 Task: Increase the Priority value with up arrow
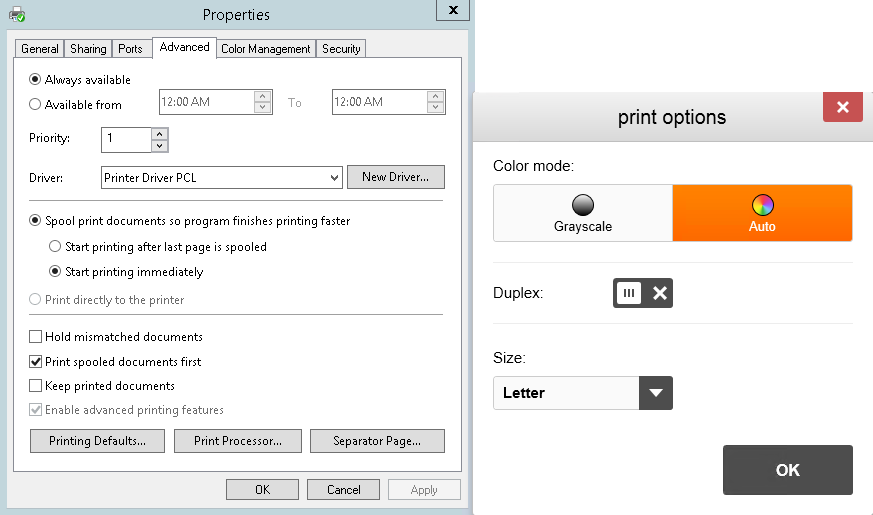tap(159, 133)
